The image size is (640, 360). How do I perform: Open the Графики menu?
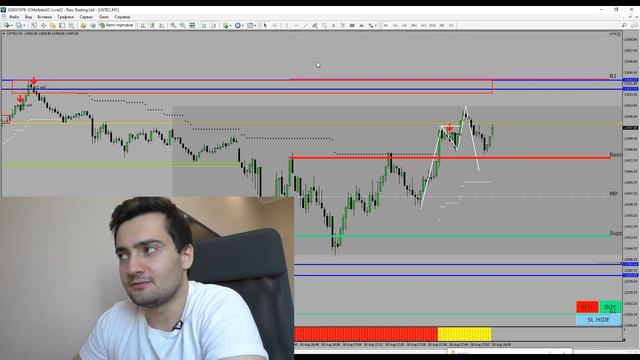pos(65,17)
